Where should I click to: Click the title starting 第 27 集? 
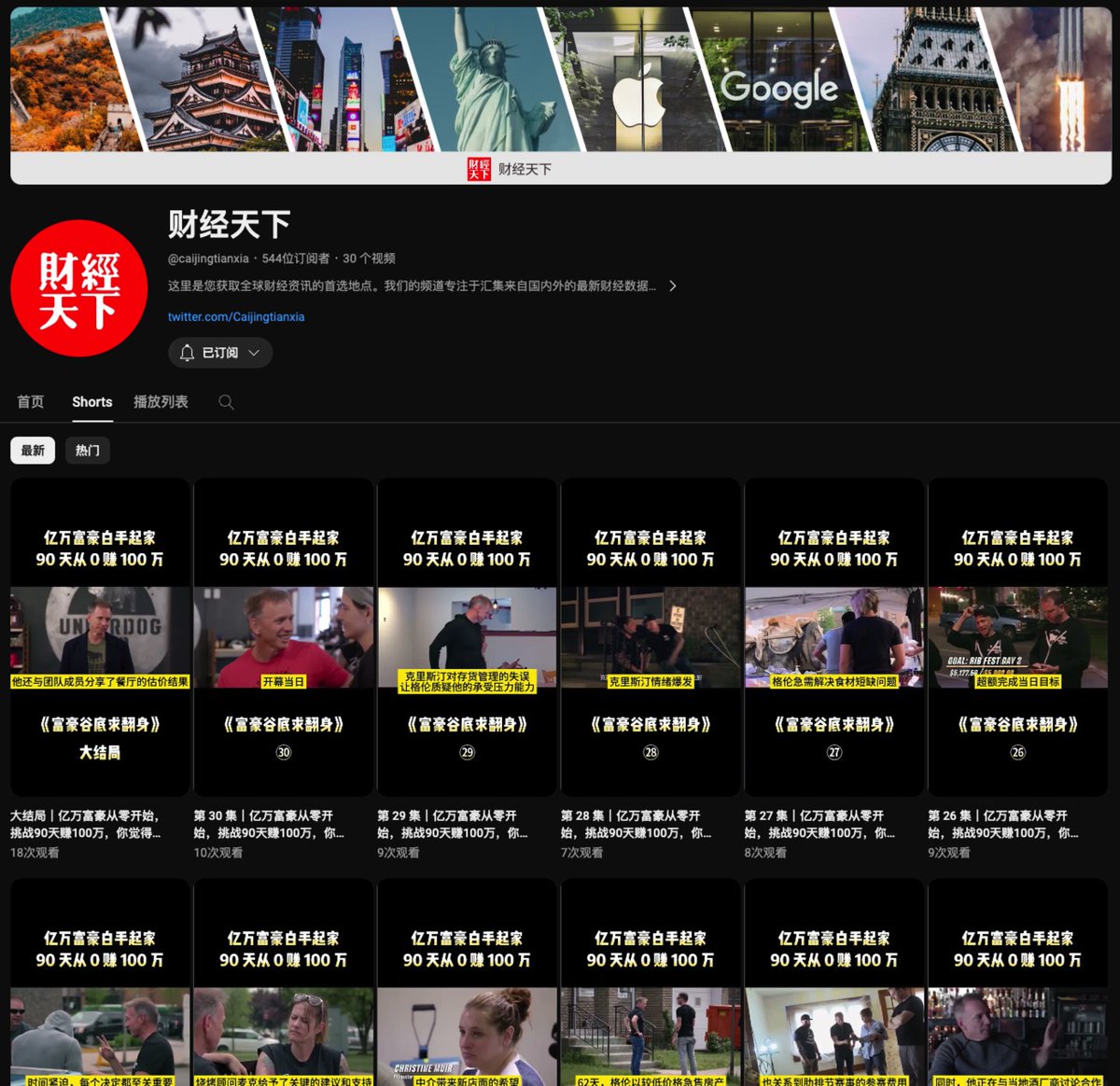[x=819, y=824]
